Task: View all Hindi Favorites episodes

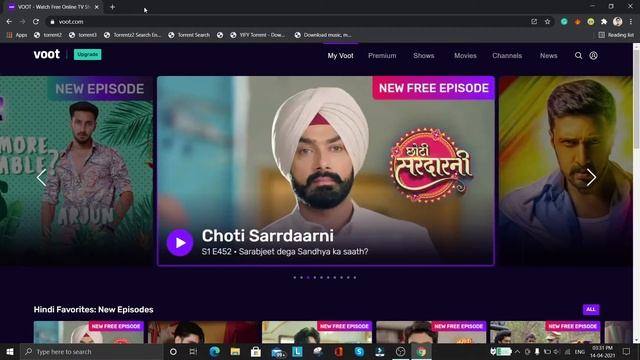Action: 591,309
